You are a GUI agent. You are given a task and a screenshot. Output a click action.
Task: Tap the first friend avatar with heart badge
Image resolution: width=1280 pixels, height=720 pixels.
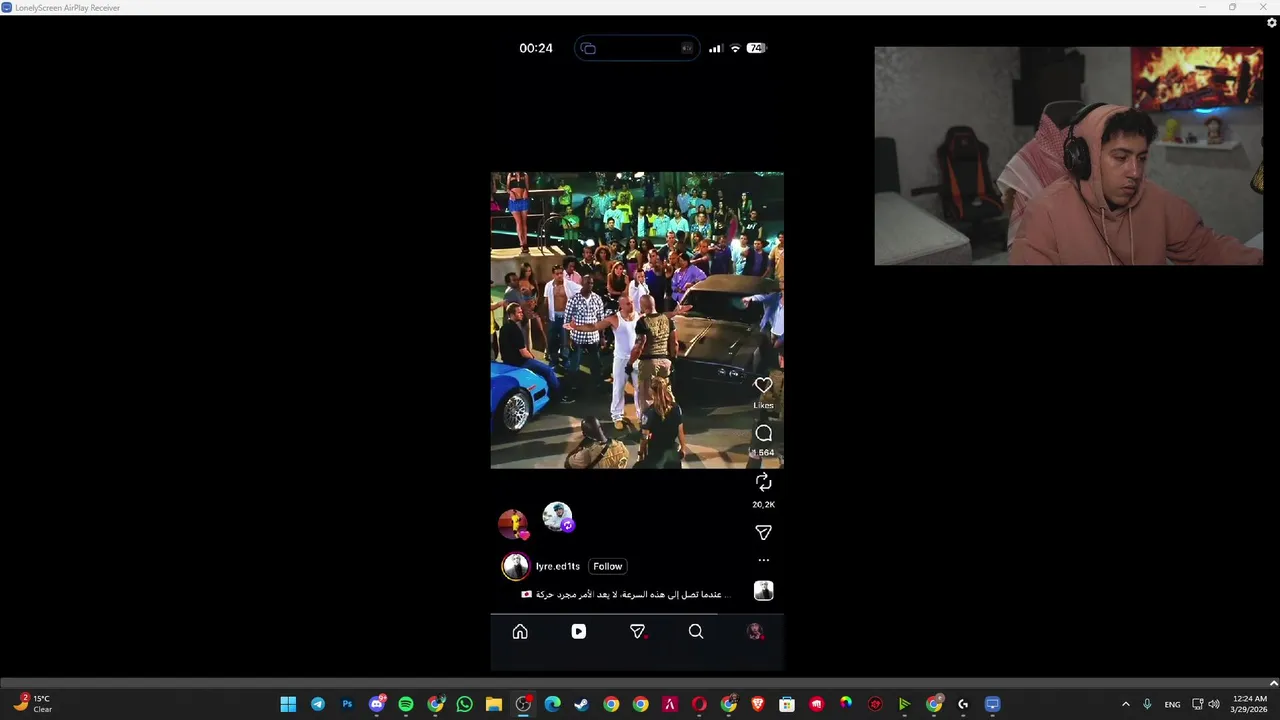coord(513,524)
